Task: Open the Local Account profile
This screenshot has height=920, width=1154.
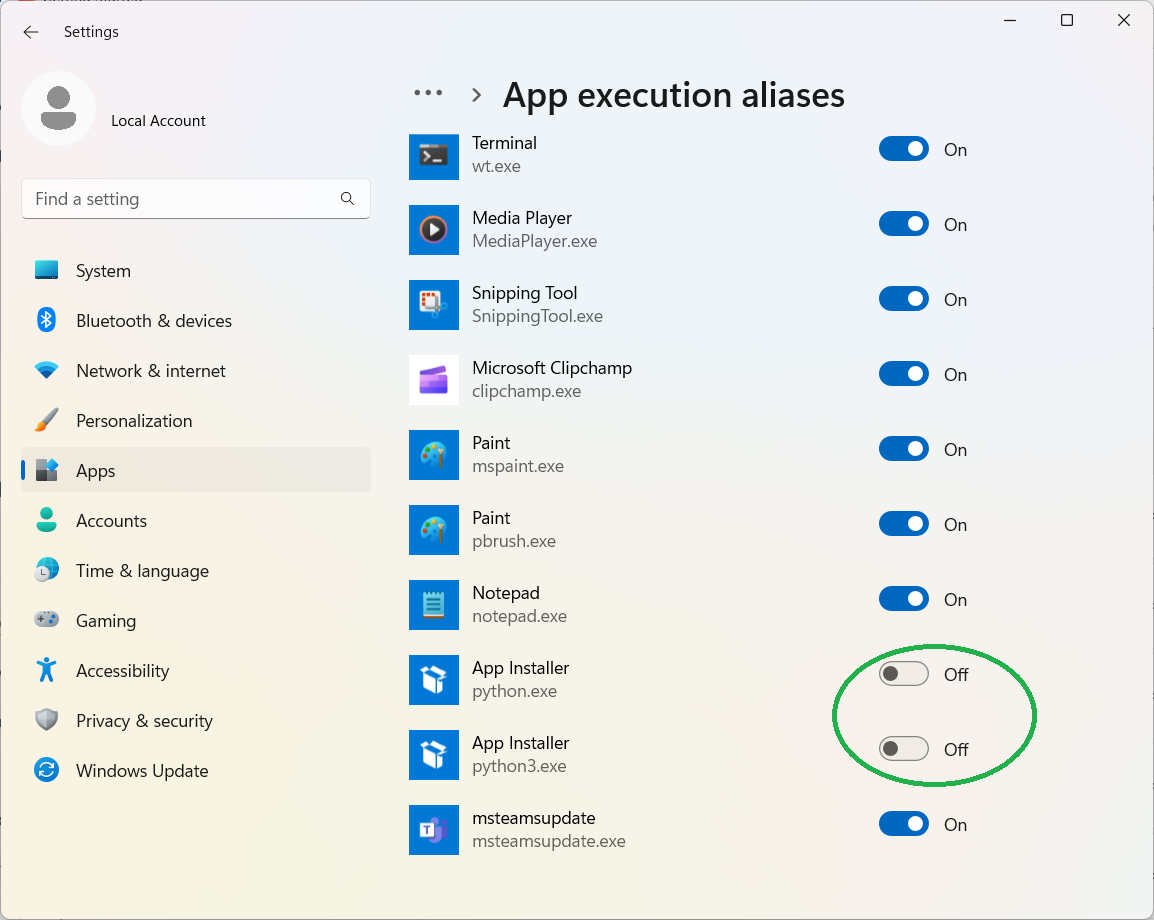Action: [x=115, y=109]
